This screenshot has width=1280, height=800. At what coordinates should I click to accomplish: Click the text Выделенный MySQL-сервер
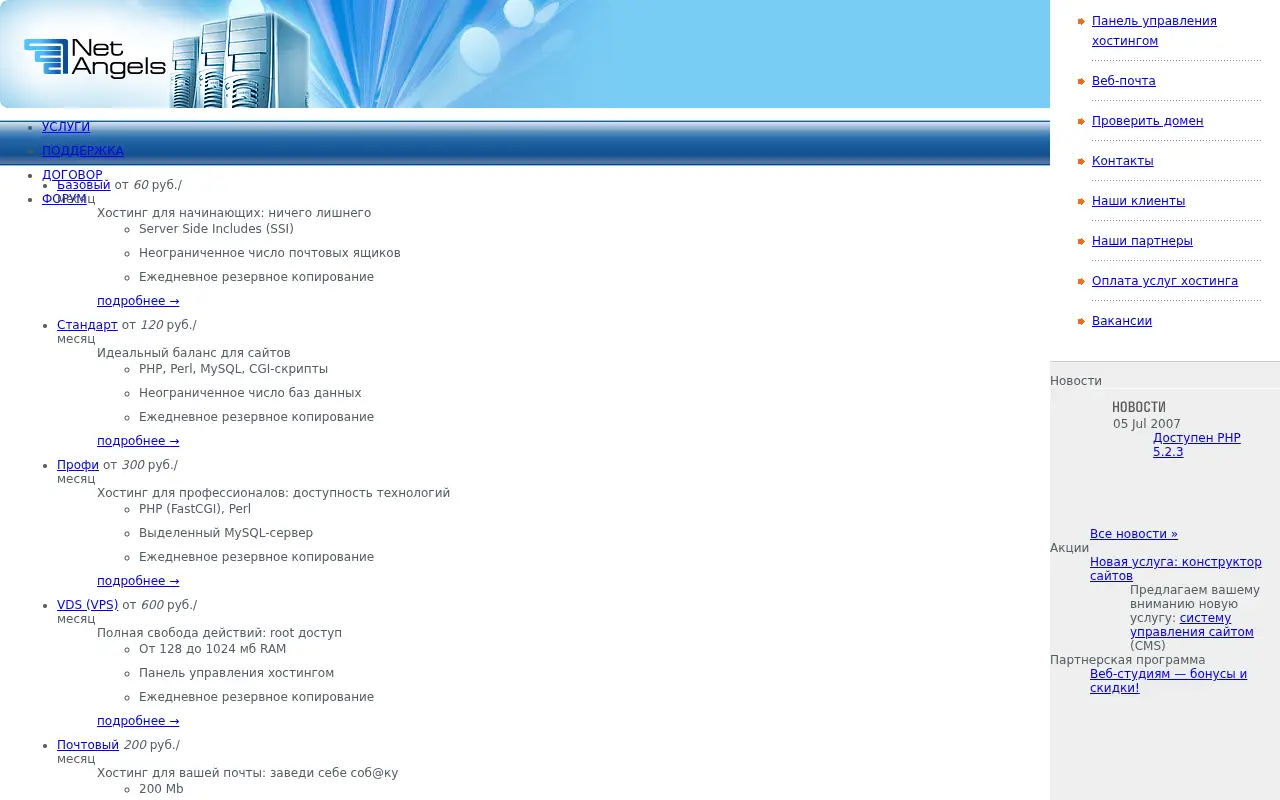[x=226, y=533]
